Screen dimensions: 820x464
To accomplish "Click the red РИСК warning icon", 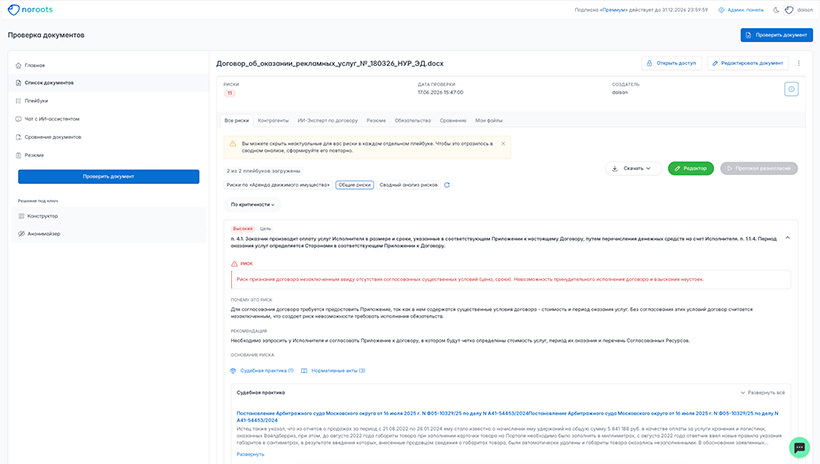I will [x=234, y=264].
